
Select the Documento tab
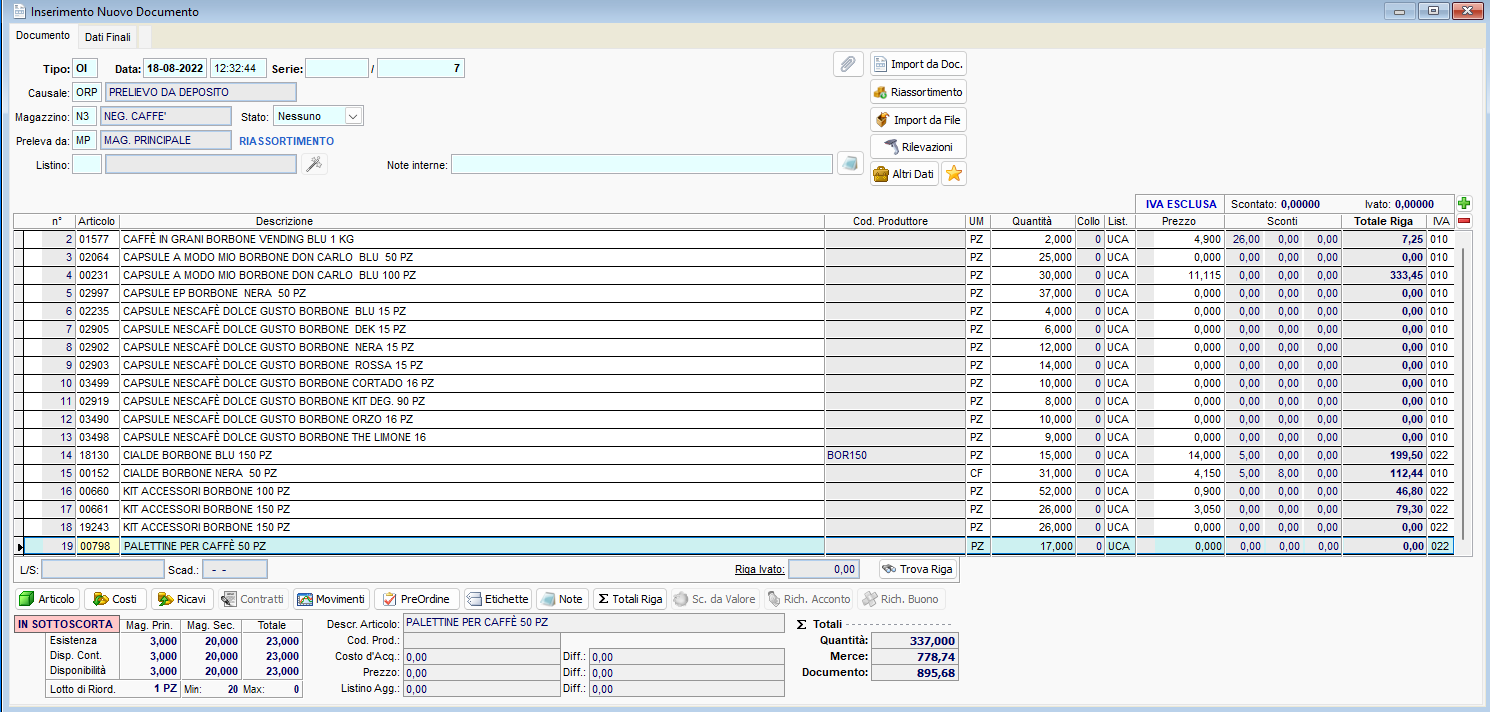(x=43, y=36)
